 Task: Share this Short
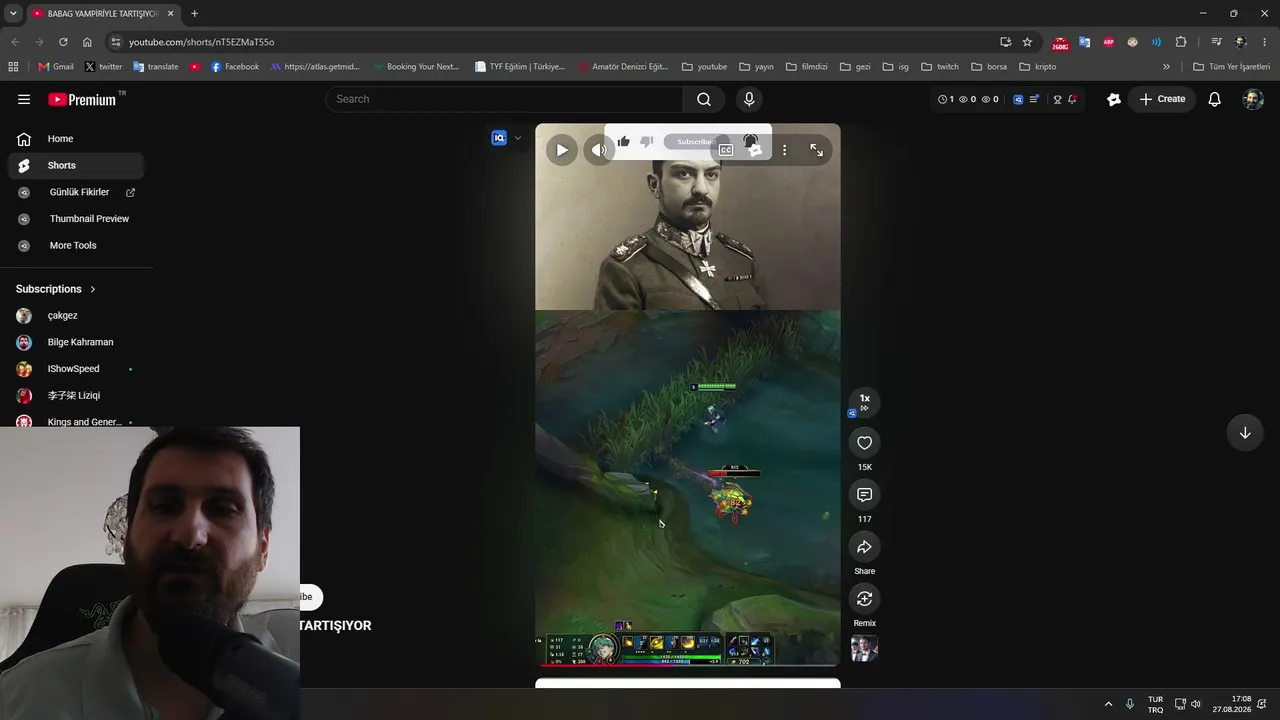pos(865,547)
